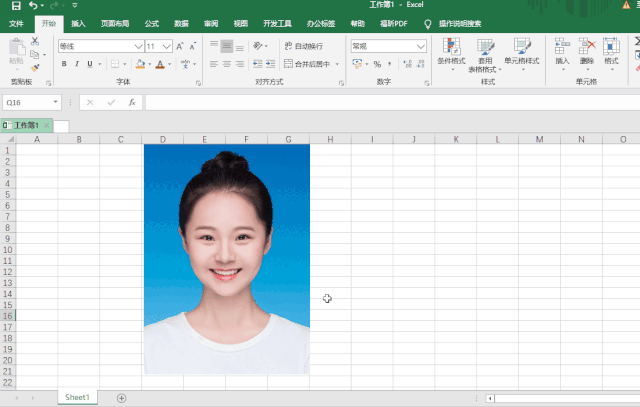The width and height of the screenshot is (640, 407).
Task: Add a new sheet with plus button
Action: click(x=122, y=397)
